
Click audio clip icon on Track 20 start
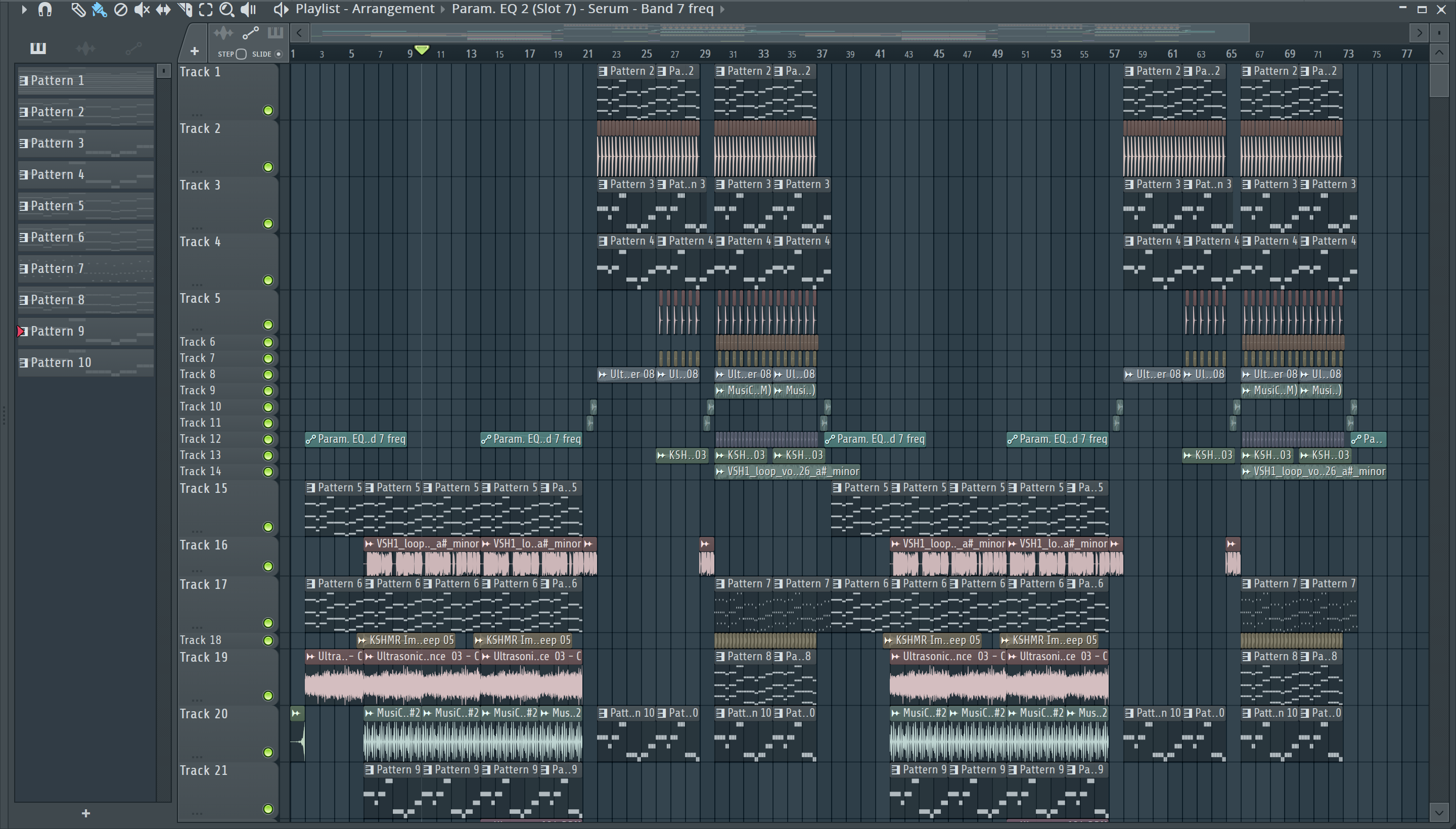coord(296,713)
